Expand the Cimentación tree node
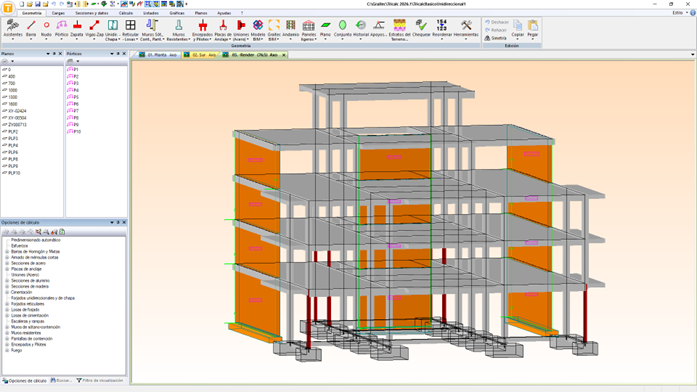Viewport: 697px width, 392px height. (x=7, y=292)
